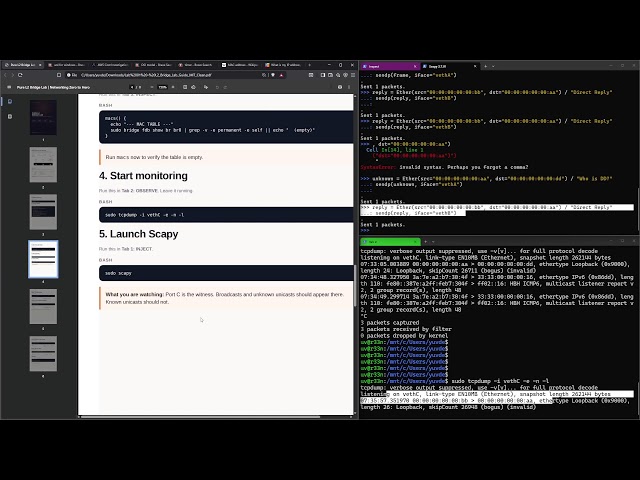
Task: Switch to the 'MAC address' browser tab
Action: [240, 65]
